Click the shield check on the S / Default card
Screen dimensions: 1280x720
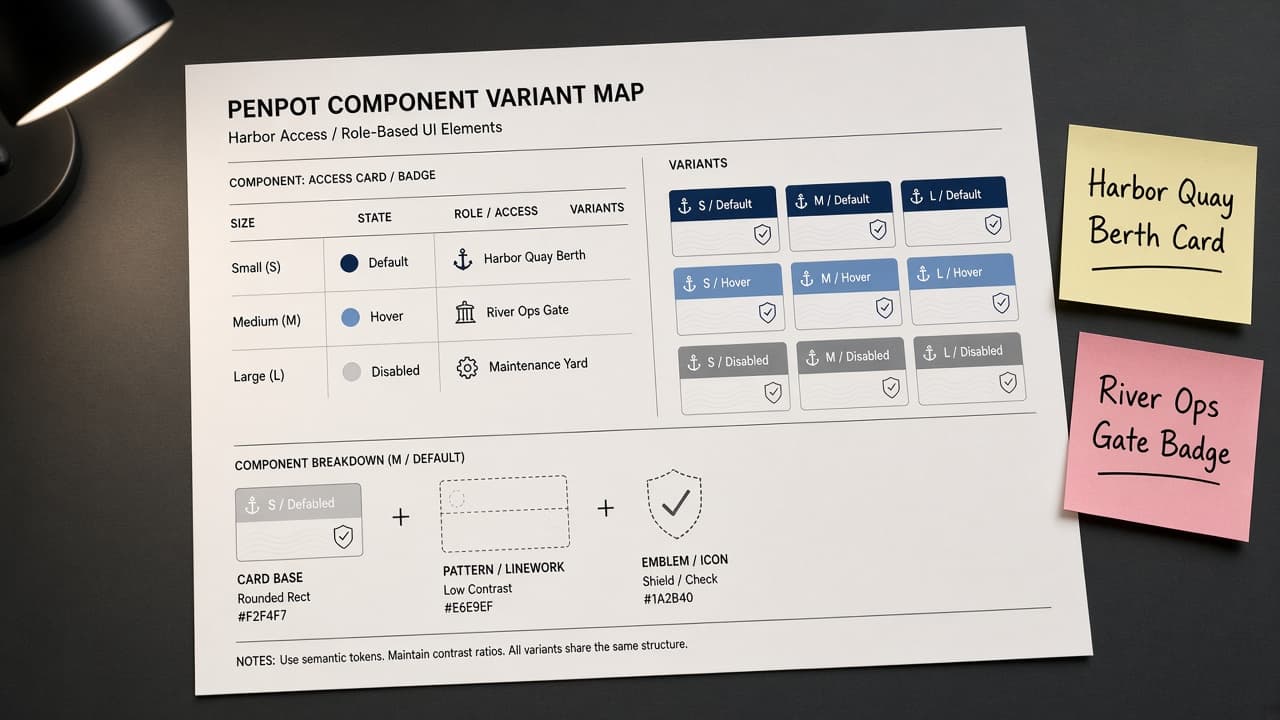(x=762, y=234)
